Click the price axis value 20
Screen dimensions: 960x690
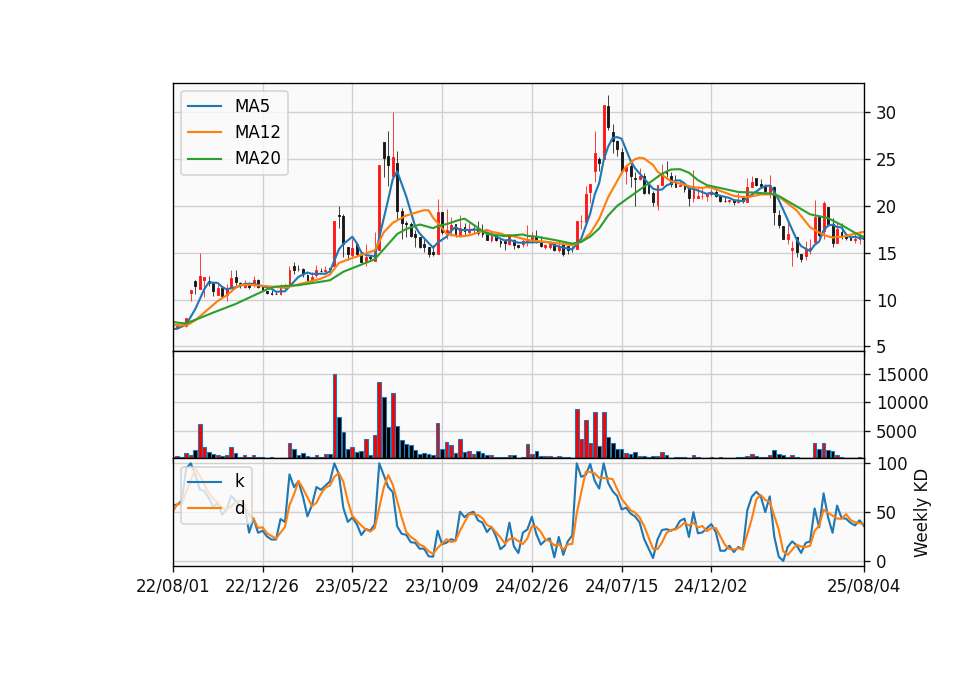[886, 207]
